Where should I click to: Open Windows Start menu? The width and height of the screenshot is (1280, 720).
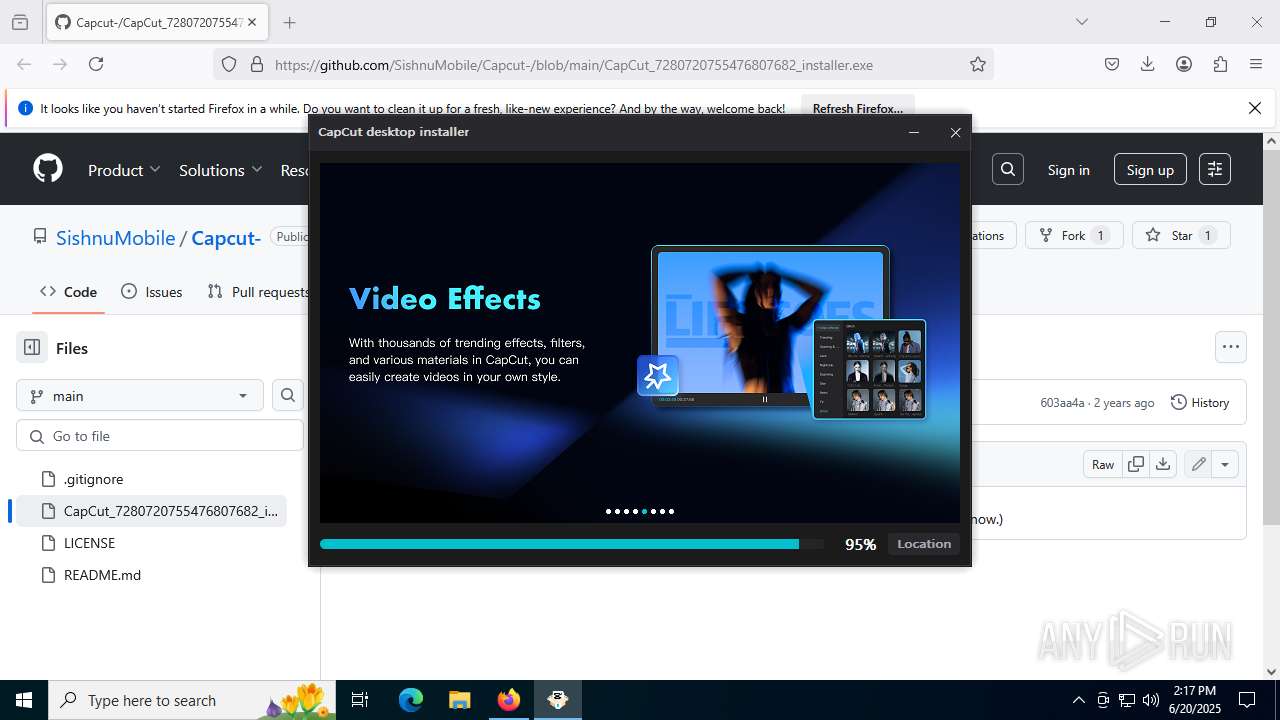(24, 700)
